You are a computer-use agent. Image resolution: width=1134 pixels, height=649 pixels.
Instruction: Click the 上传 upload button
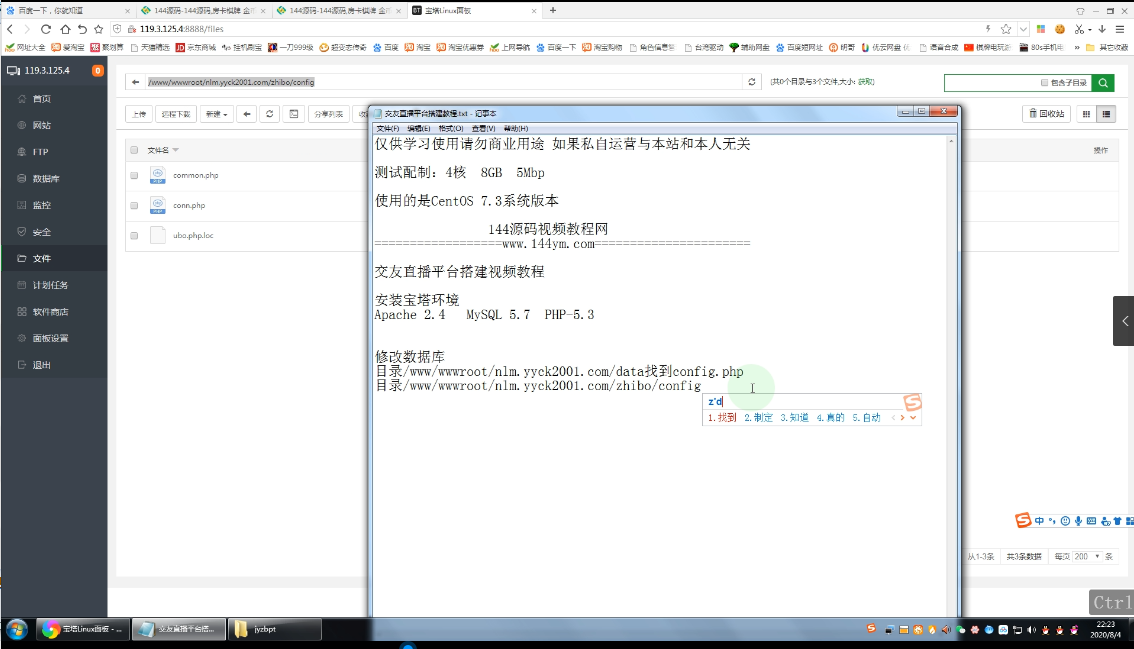coord(138,114)
